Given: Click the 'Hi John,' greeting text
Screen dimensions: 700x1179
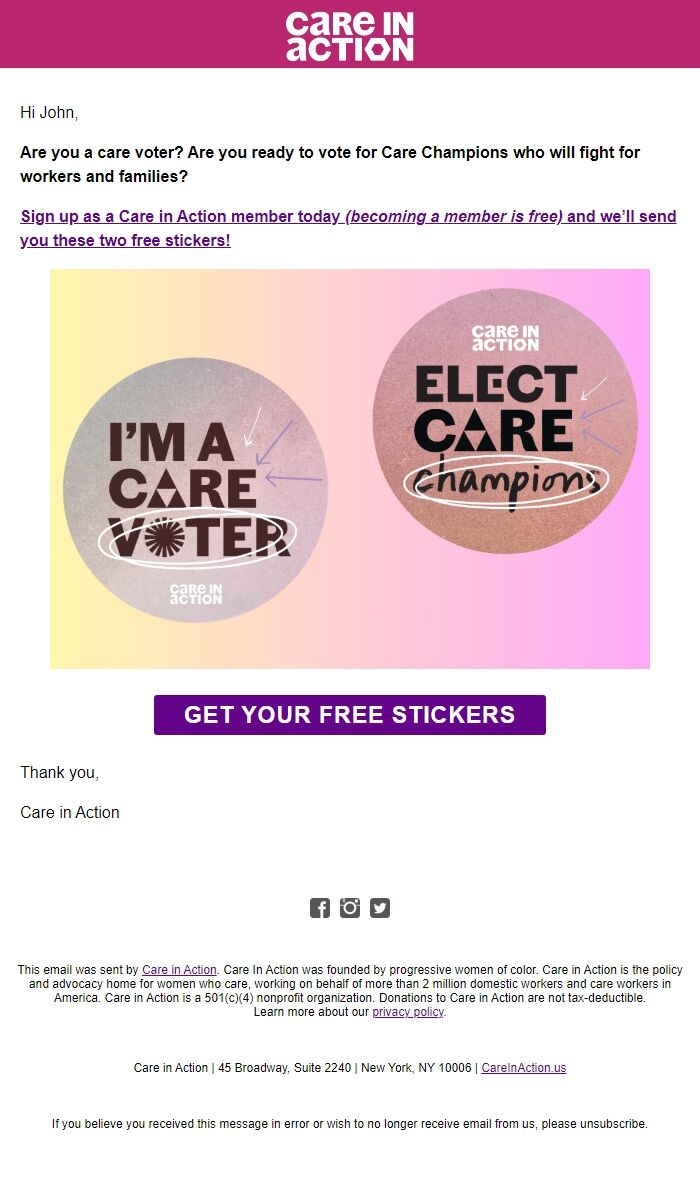Looking at the screenshot, I should (49, 113).
